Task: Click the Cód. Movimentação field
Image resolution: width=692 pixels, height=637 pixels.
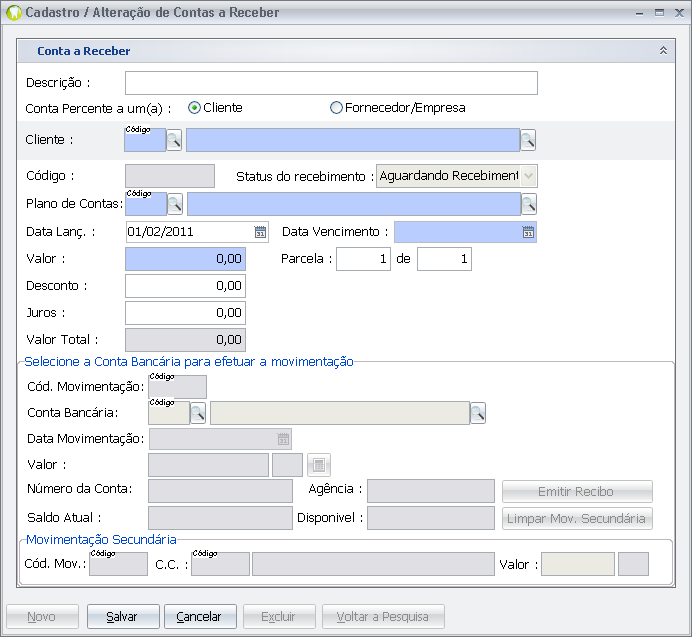Action: click(x=177, y=387)
